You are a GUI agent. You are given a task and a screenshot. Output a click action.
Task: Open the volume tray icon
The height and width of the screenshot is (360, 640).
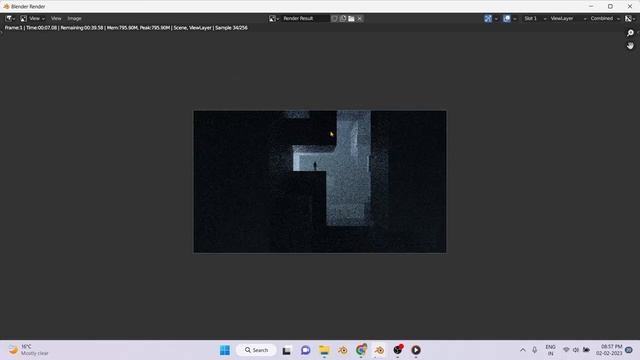576,350
